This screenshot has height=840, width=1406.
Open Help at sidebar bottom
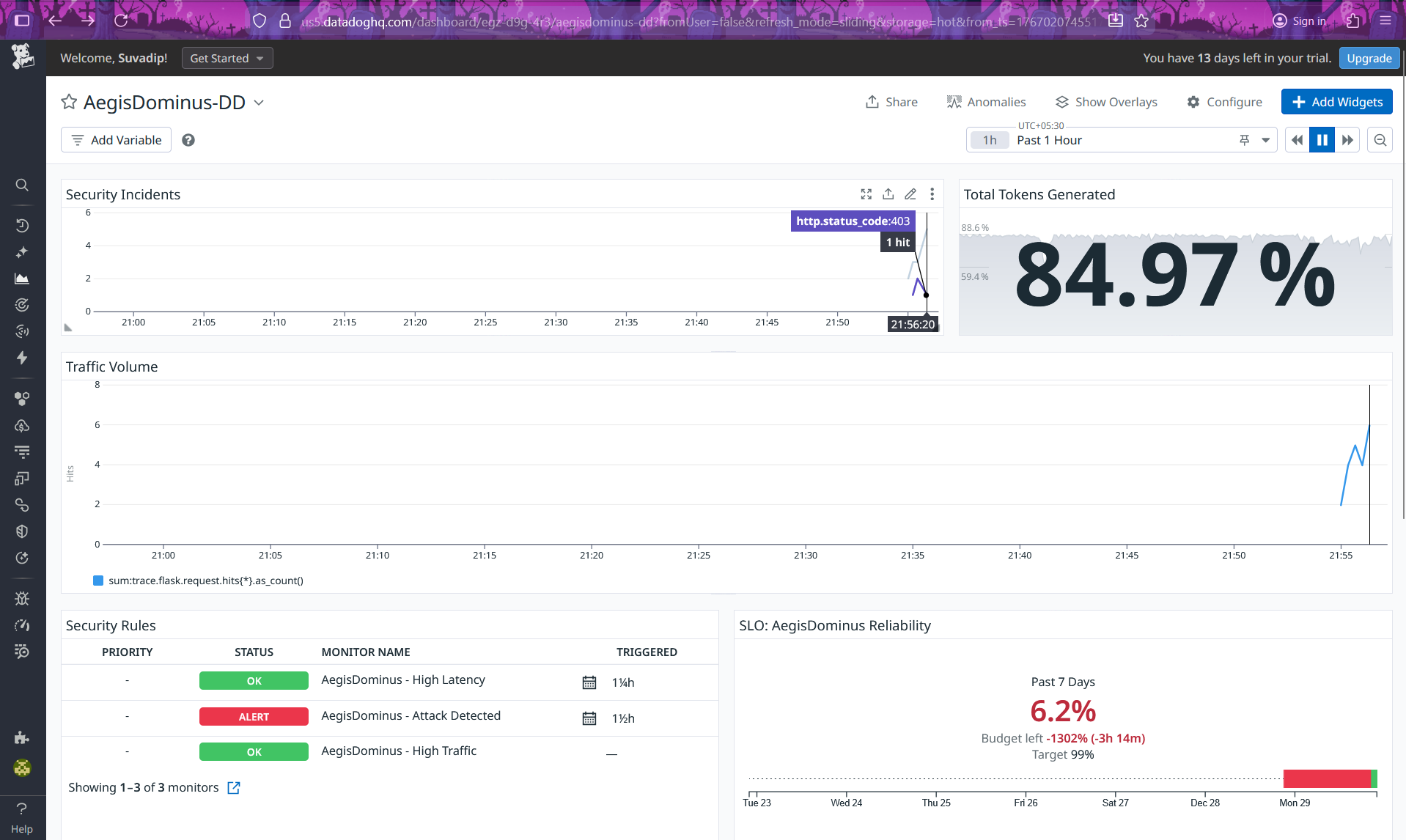pyautogui.click(x=22, y=817)
